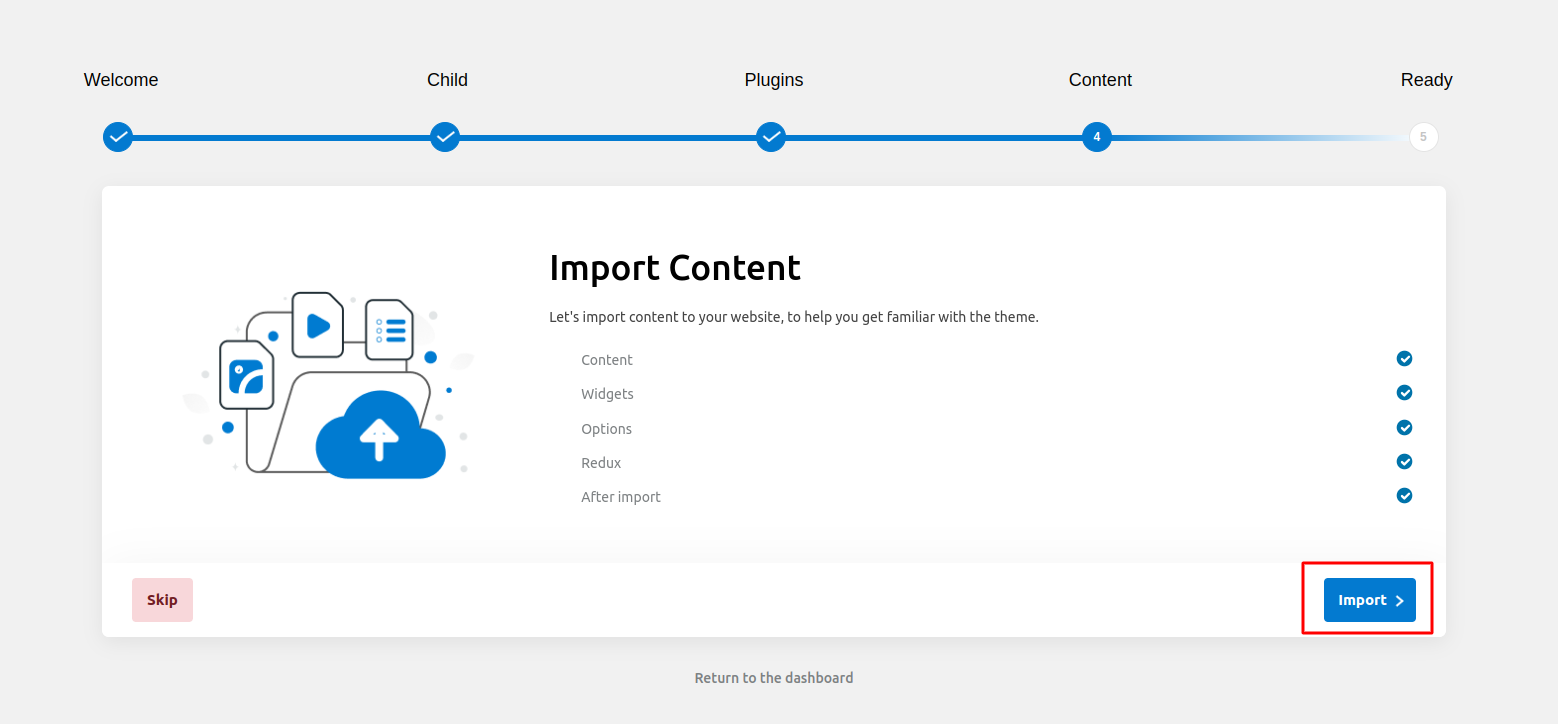Screen dimensions: 1558x724
Task: Click the Child step checkmark circle
Action: [445, 137]
